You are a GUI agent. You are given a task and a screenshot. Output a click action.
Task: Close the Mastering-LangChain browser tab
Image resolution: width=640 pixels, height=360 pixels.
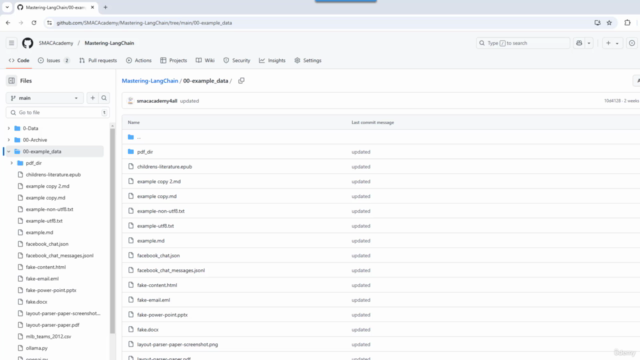pyautogui.click(x=93, y=7)
